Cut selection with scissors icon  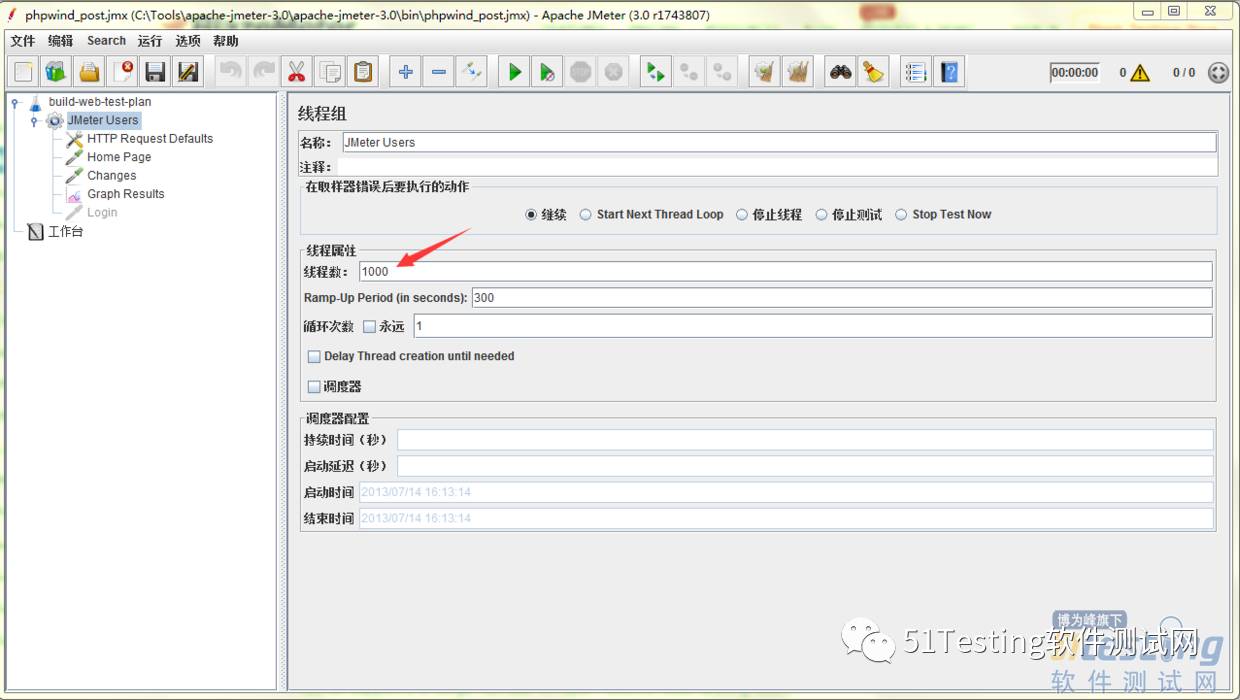coord(297,72)
